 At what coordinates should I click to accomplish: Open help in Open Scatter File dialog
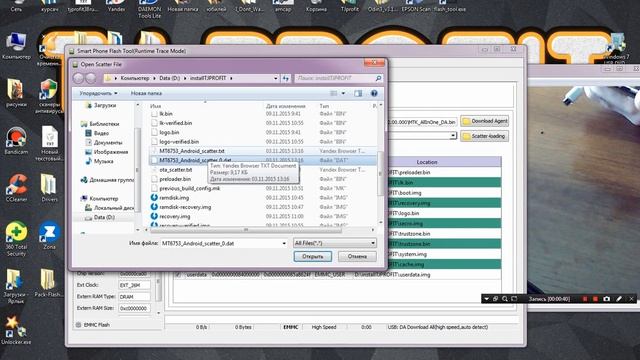tap(374, 93)
